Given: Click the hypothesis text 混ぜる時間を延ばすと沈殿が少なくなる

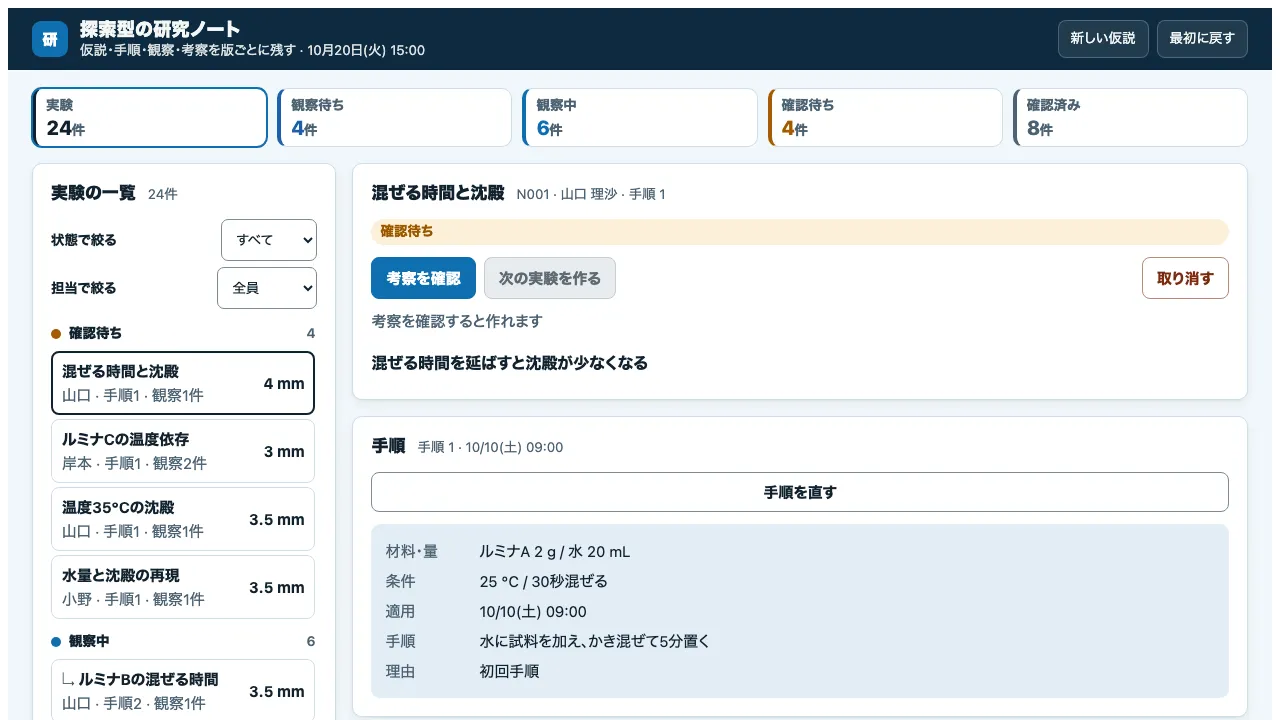Looking at the screenshot, I should pos(510,363).
